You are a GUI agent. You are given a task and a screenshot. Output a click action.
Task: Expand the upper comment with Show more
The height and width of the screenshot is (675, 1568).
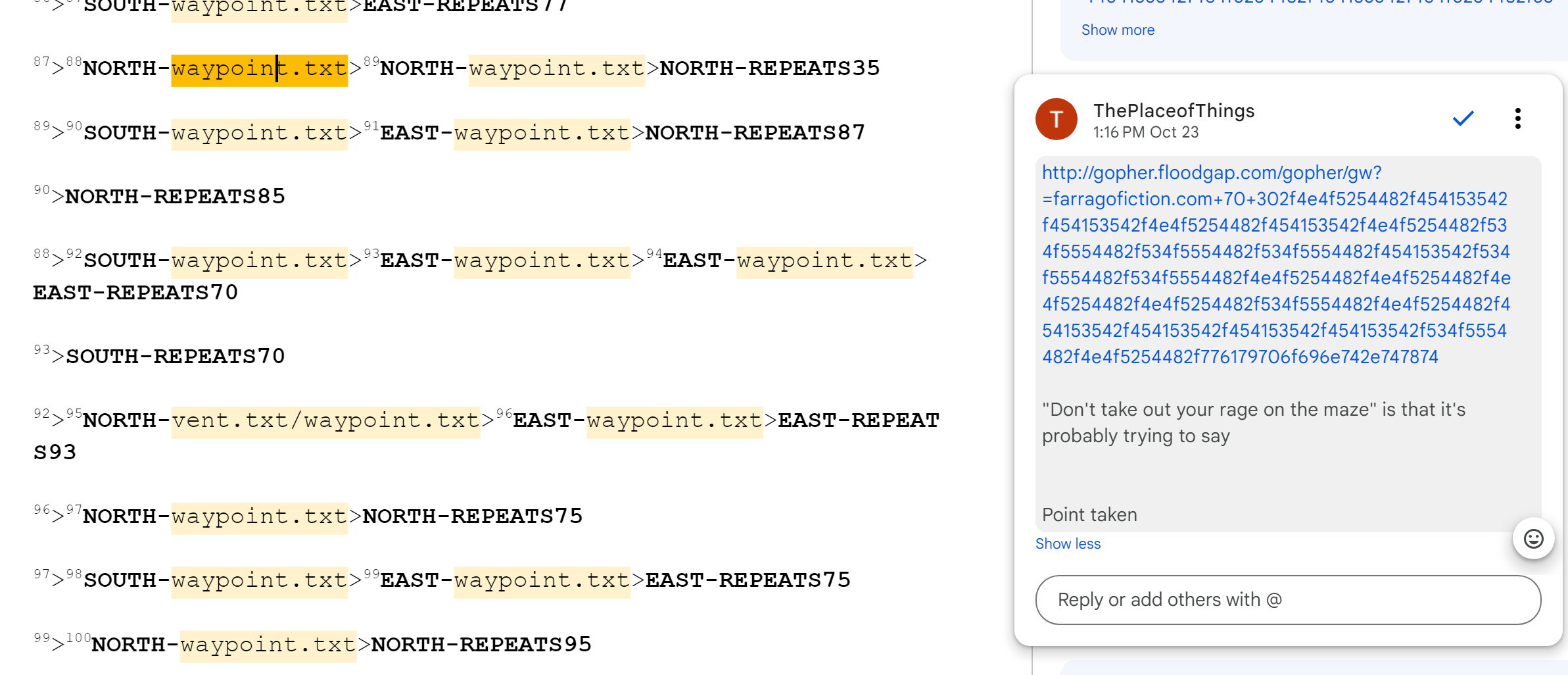tap(1118, 30)
